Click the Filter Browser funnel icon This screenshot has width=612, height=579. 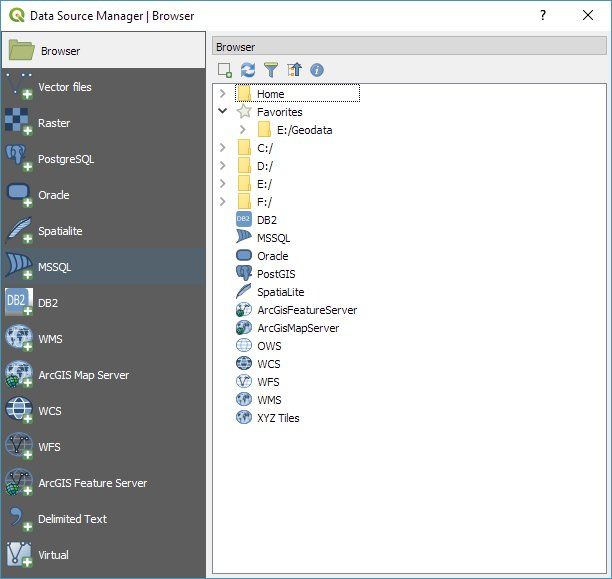(270, 70)
